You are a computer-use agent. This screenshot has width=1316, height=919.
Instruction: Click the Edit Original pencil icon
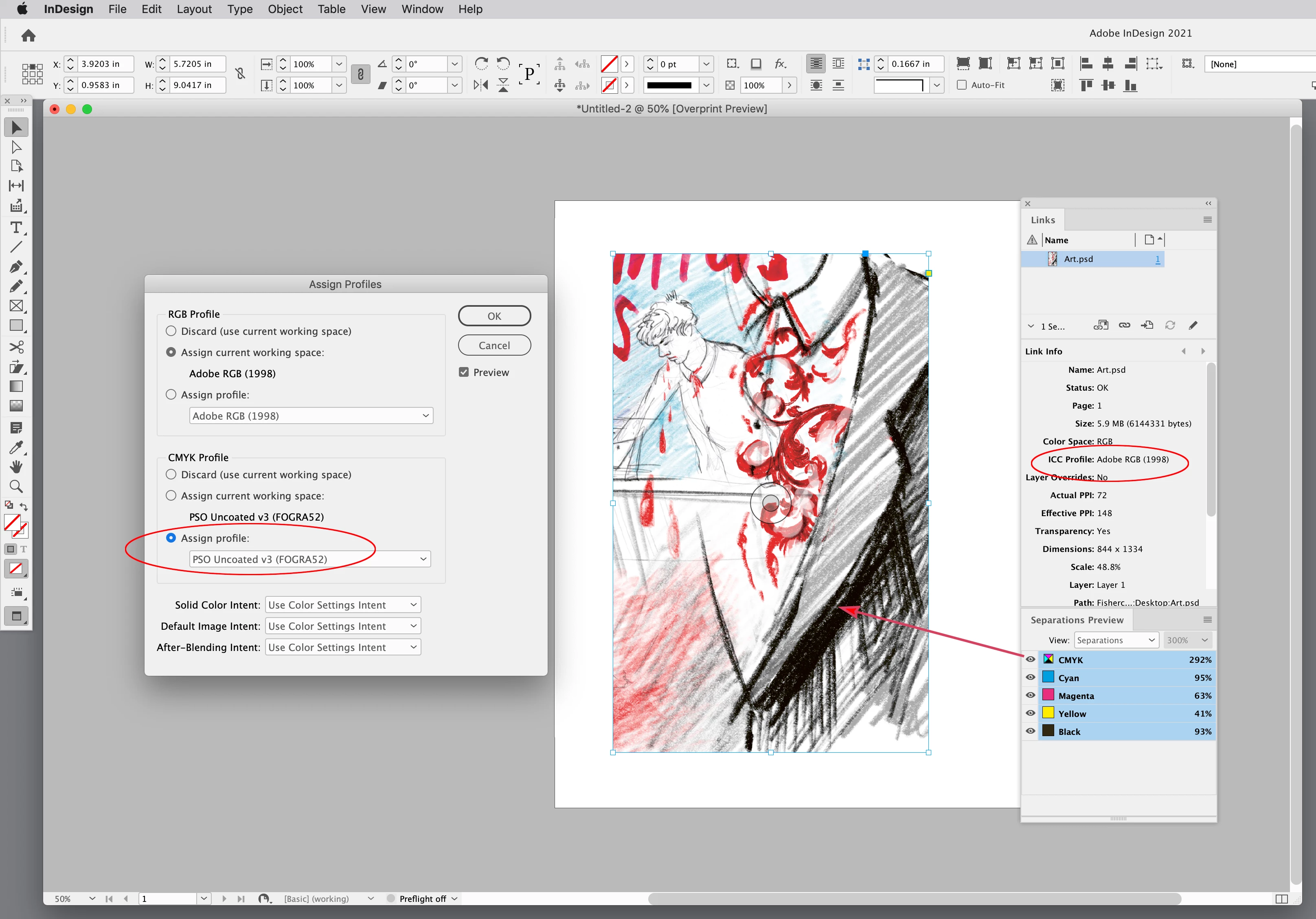1193,325
